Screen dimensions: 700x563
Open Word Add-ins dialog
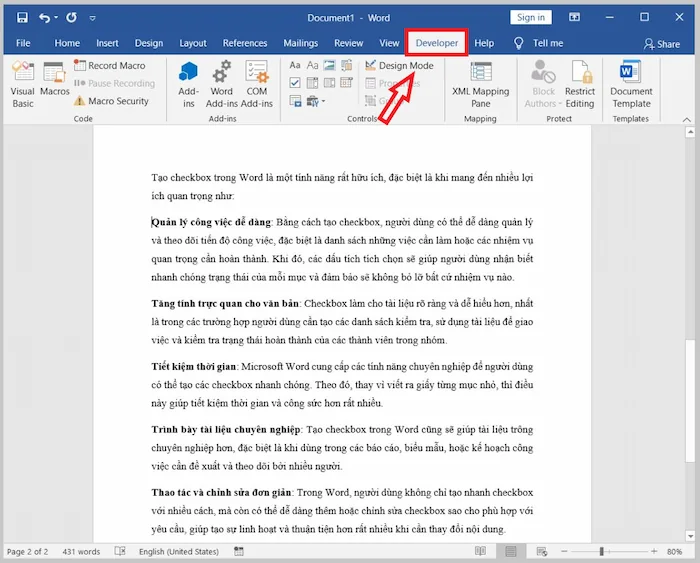pyautogui.click(x=221, y=84)
